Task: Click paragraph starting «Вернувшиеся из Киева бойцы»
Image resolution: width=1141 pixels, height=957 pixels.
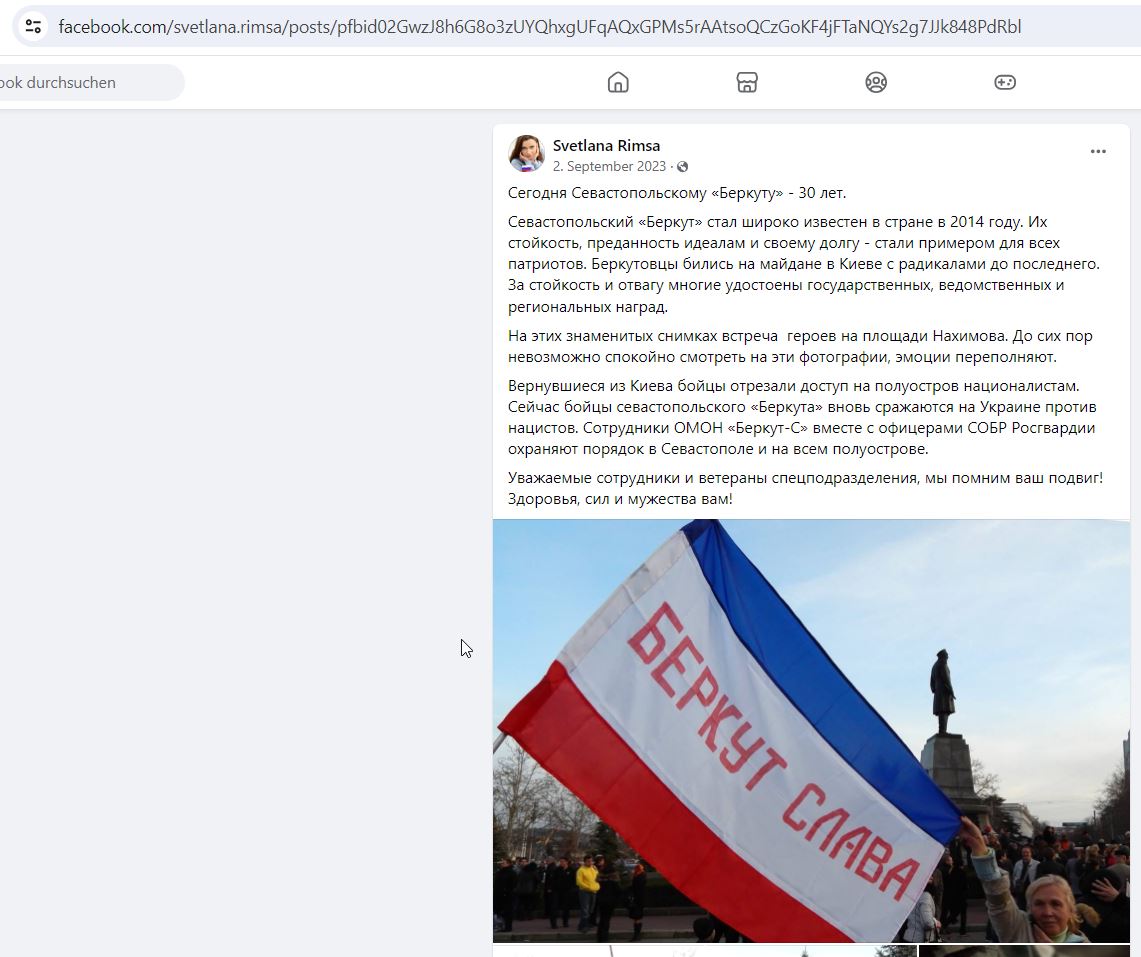Action: 802,417
